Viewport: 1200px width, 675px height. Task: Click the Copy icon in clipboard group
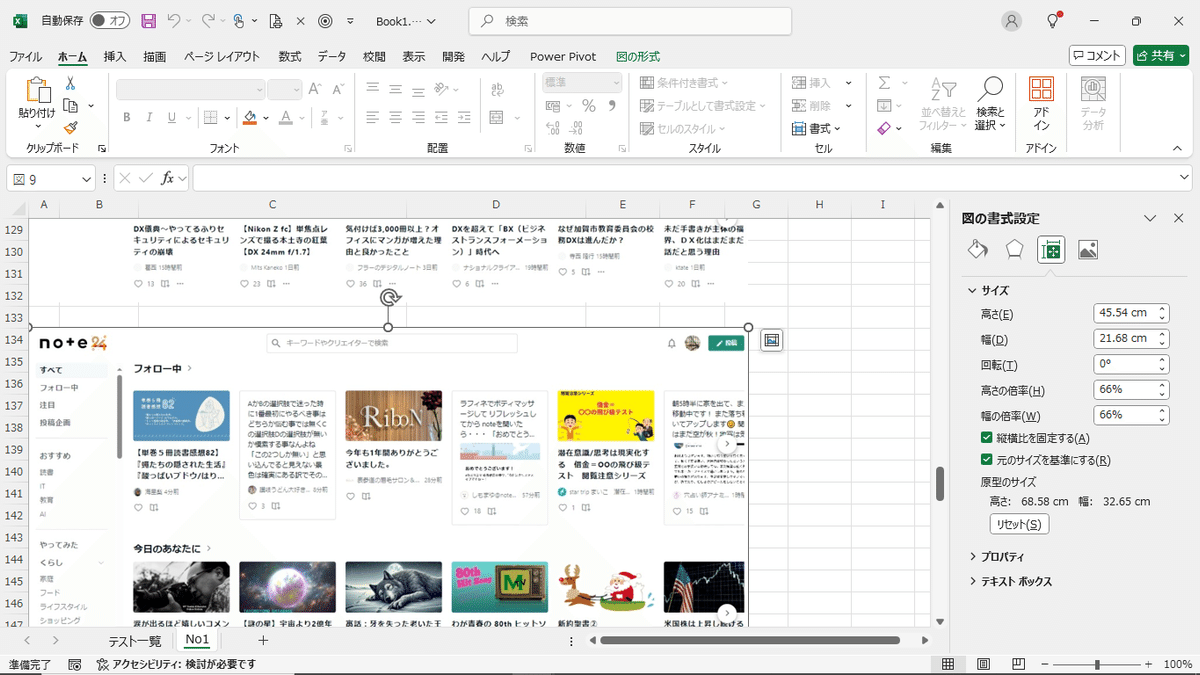pos(71,105)
